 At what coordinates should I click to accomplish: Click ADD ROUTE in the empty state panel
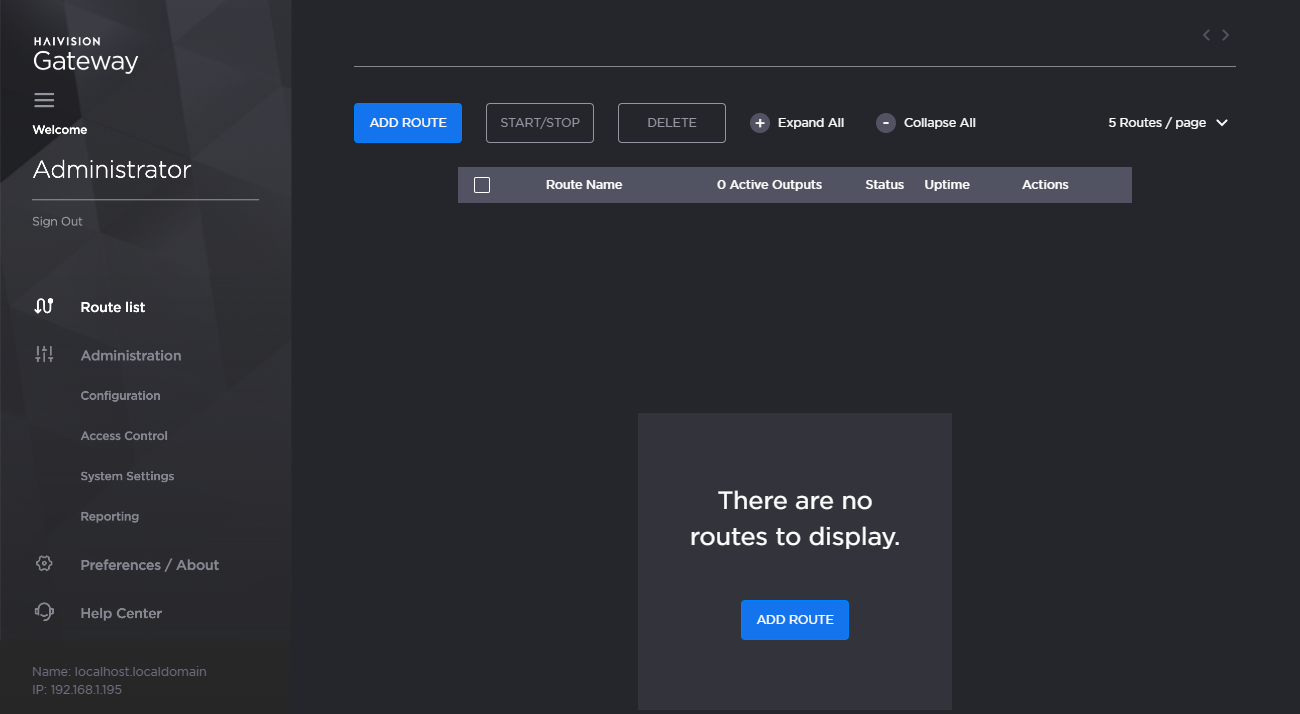(794, 619)
